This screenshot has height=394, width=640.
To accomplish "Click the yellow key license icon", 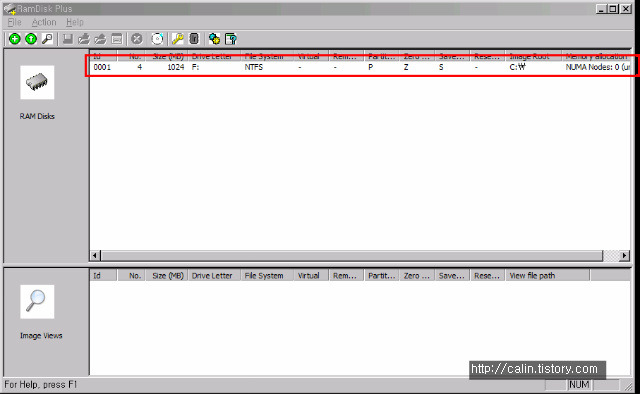I will pyautogui.click(x=178, y=39).
